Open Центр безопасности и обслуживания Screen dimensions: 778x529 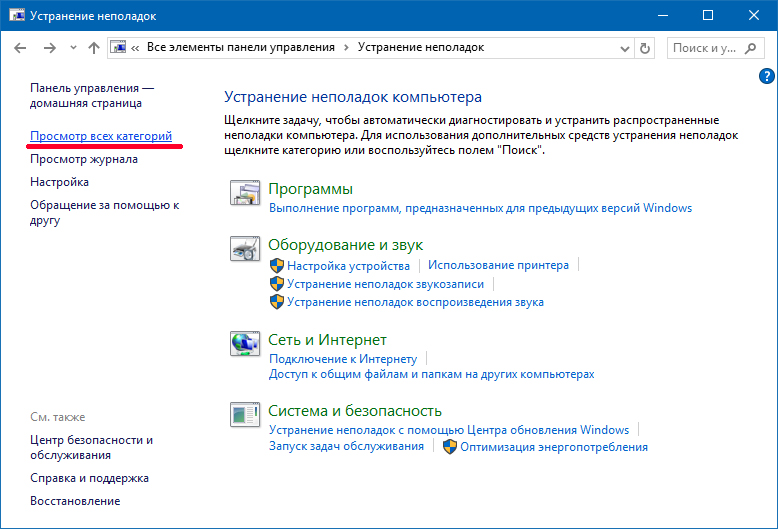(92, 447)
